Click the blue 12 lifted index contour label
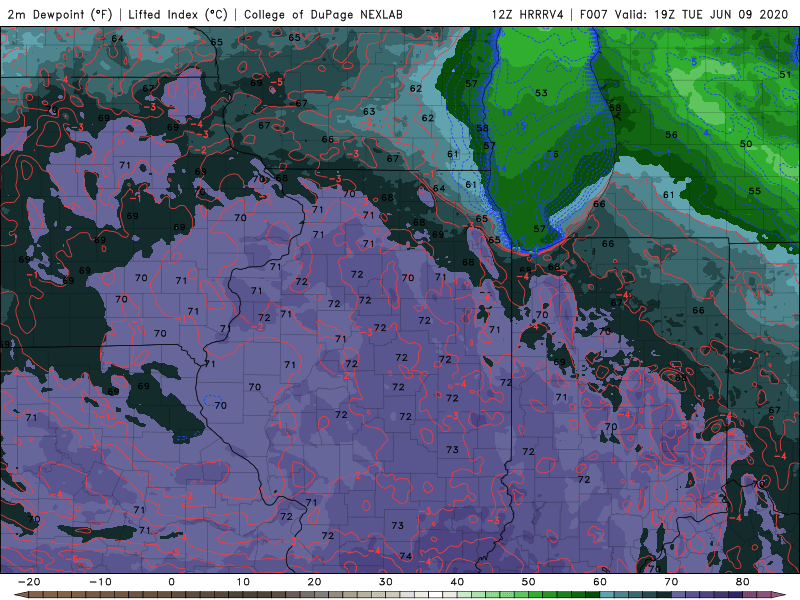This screenshot has width=800, height=600. (x=542, y=166)
